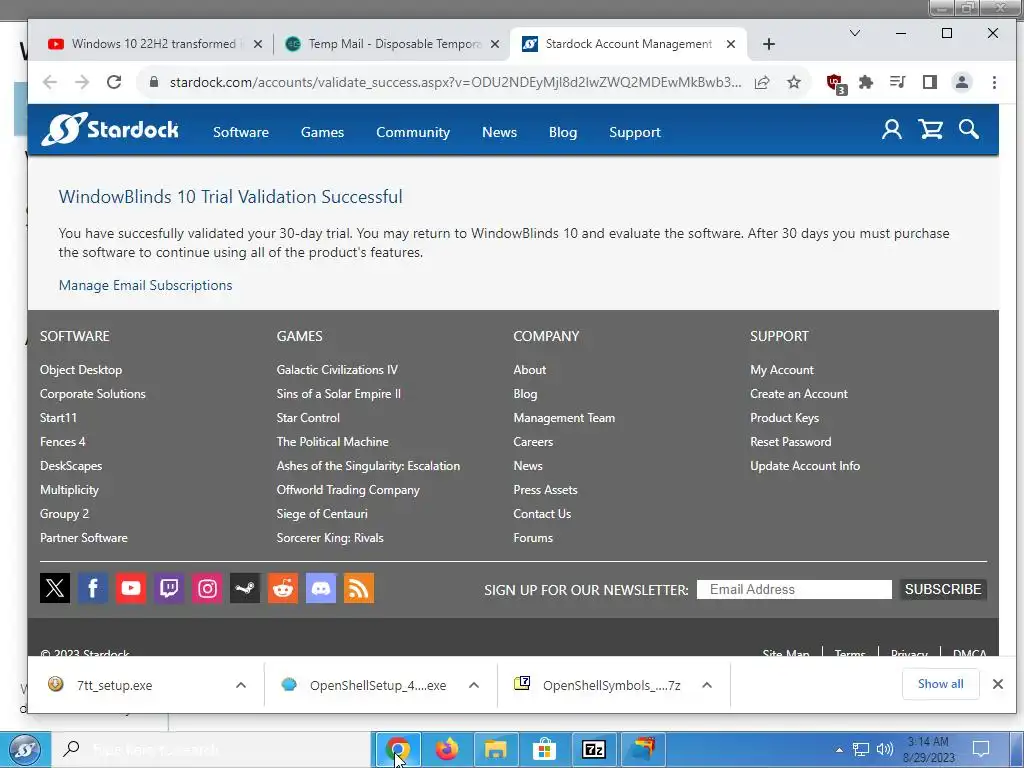
Task: Click the account user icon in Stardock header
Action: pos(891,129)
